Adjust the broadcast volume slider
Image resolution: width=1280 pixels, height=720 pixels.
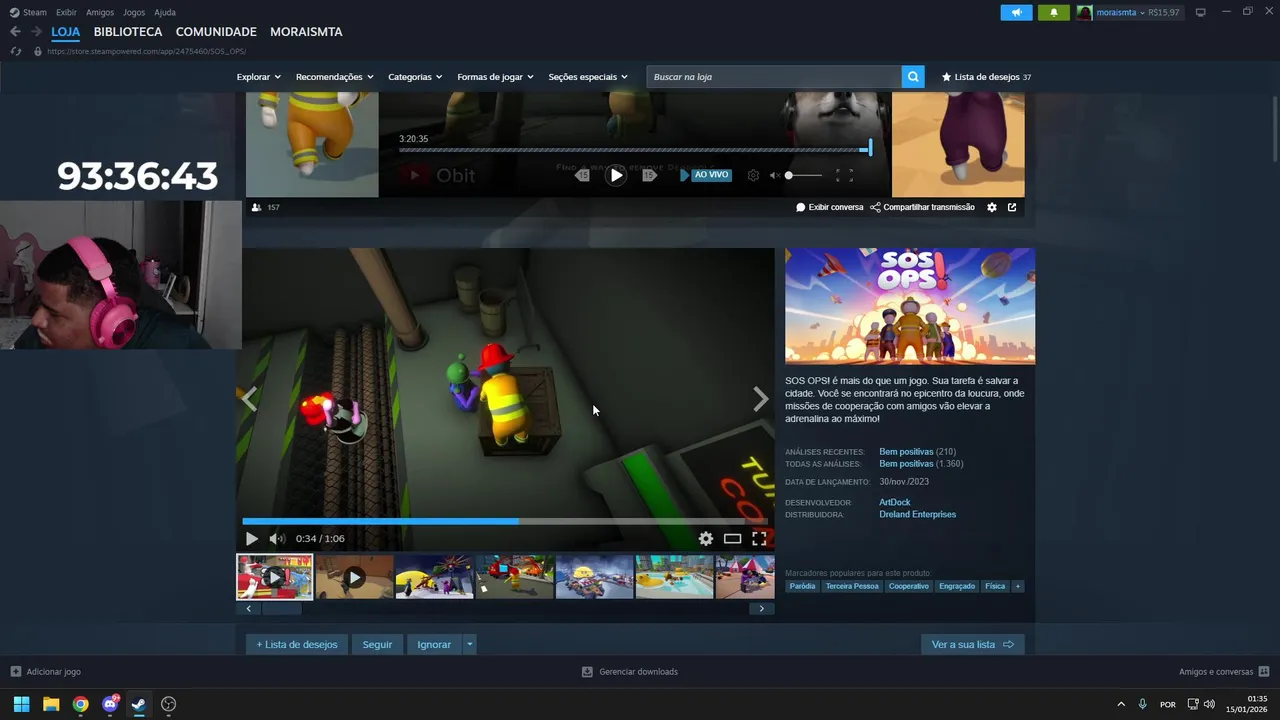tap(804, 175)
